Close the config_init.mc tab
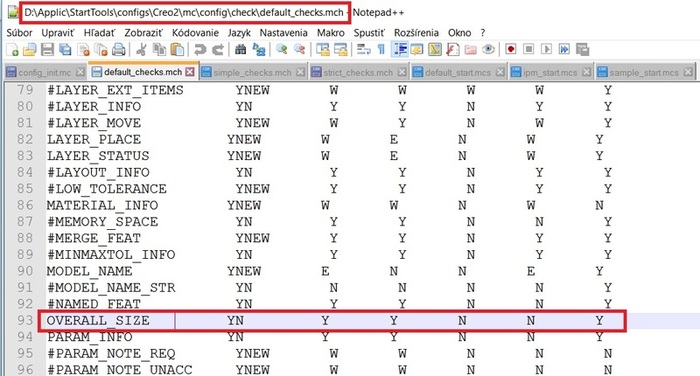This screenshot has width=700, height=376. [80, 72]
